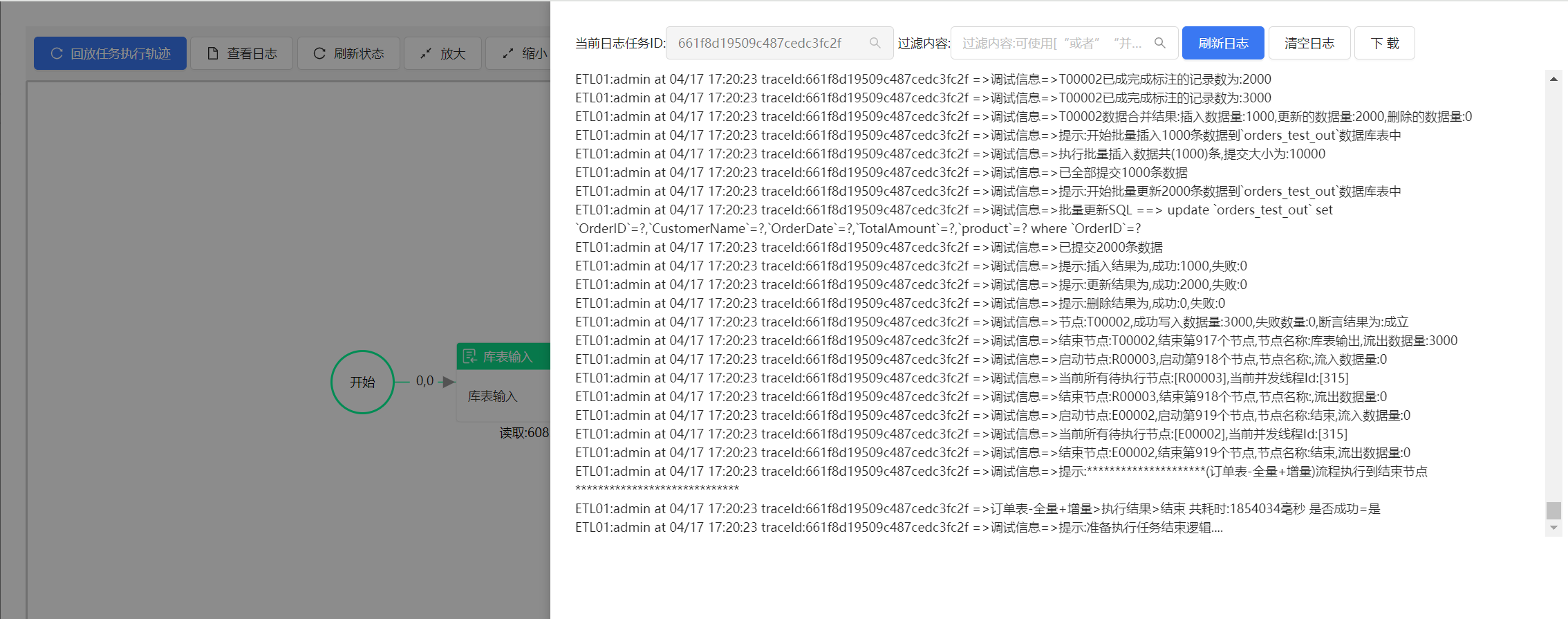
Task: Click the shrink arrows icon on 缩小
Action: click(x=508, y=53)
